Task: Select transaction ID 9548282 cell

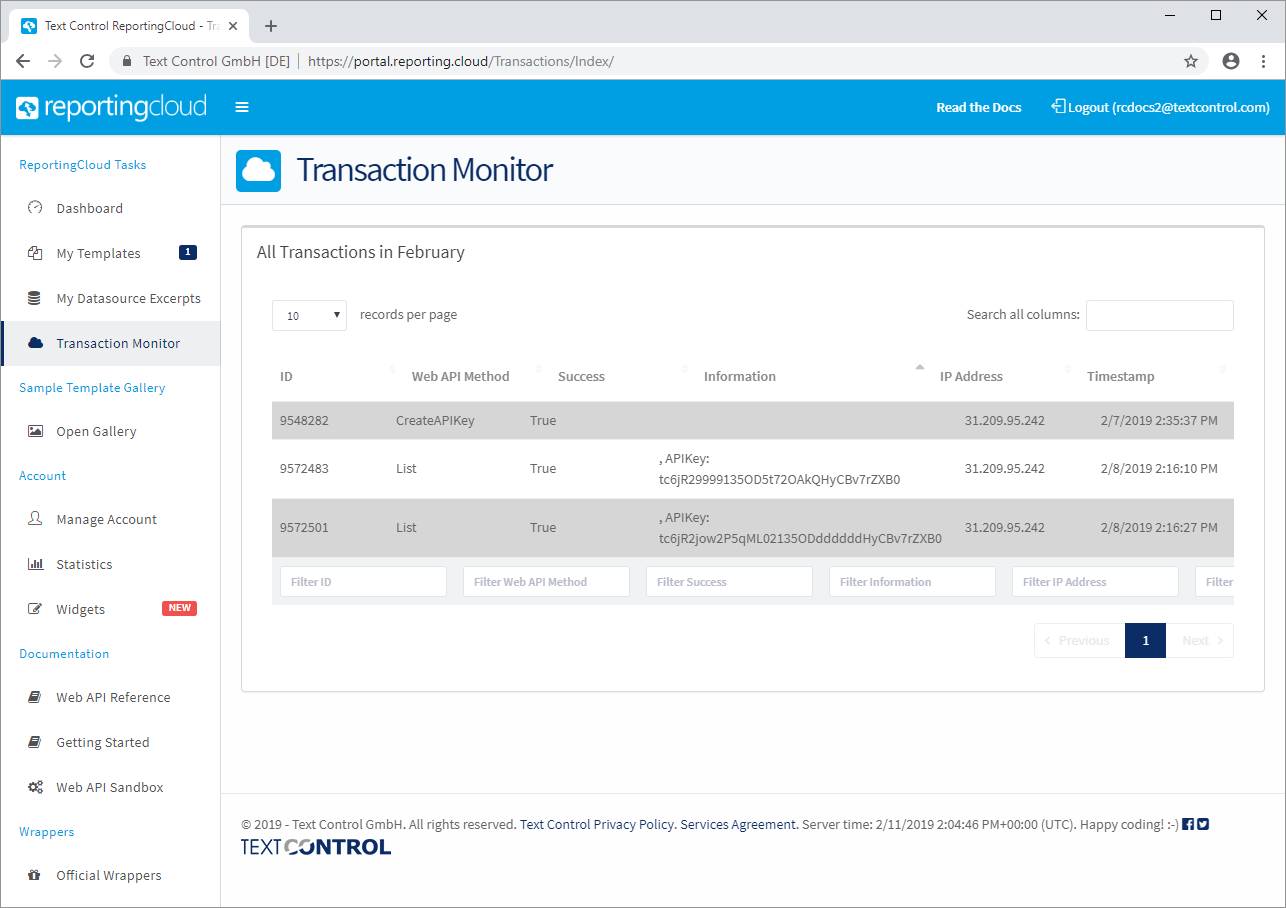Action: click(304, 421)
